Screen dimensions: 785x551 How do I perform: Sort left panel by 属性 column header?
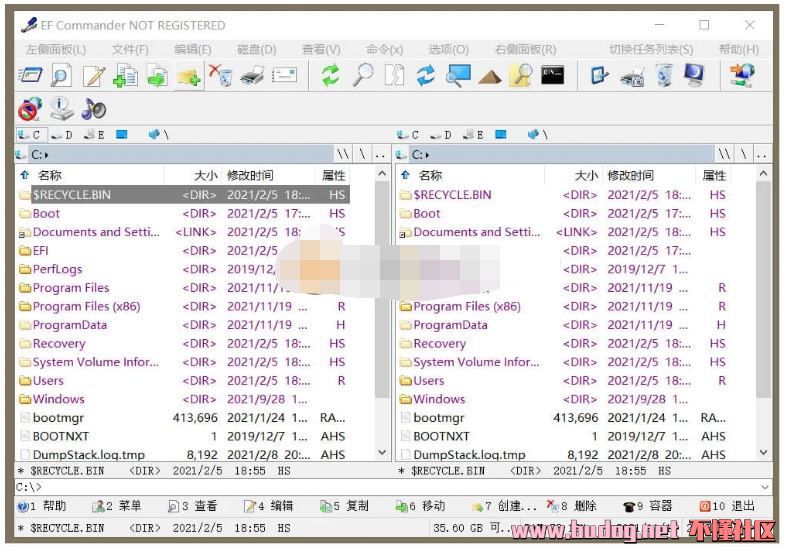point(333,176)
